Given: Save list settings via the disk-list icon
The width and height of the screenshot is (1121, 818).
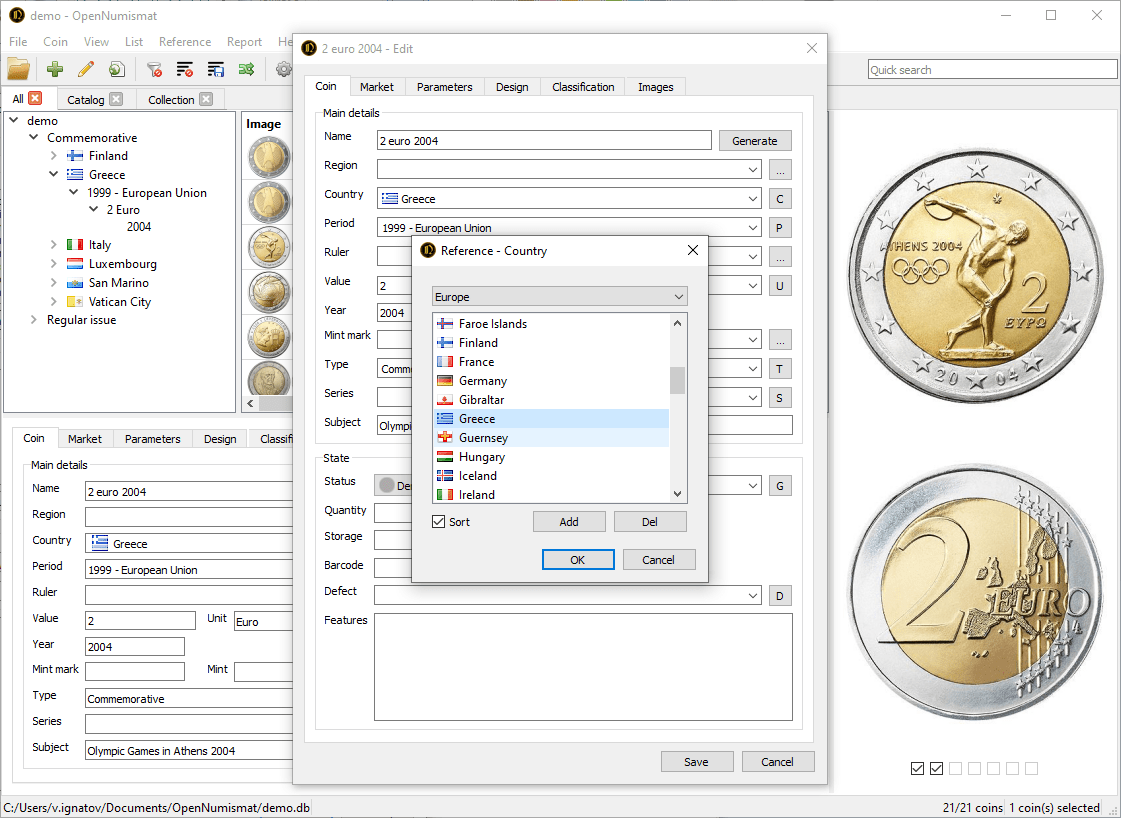Looking at the screenshot, I should click(215, 69).
